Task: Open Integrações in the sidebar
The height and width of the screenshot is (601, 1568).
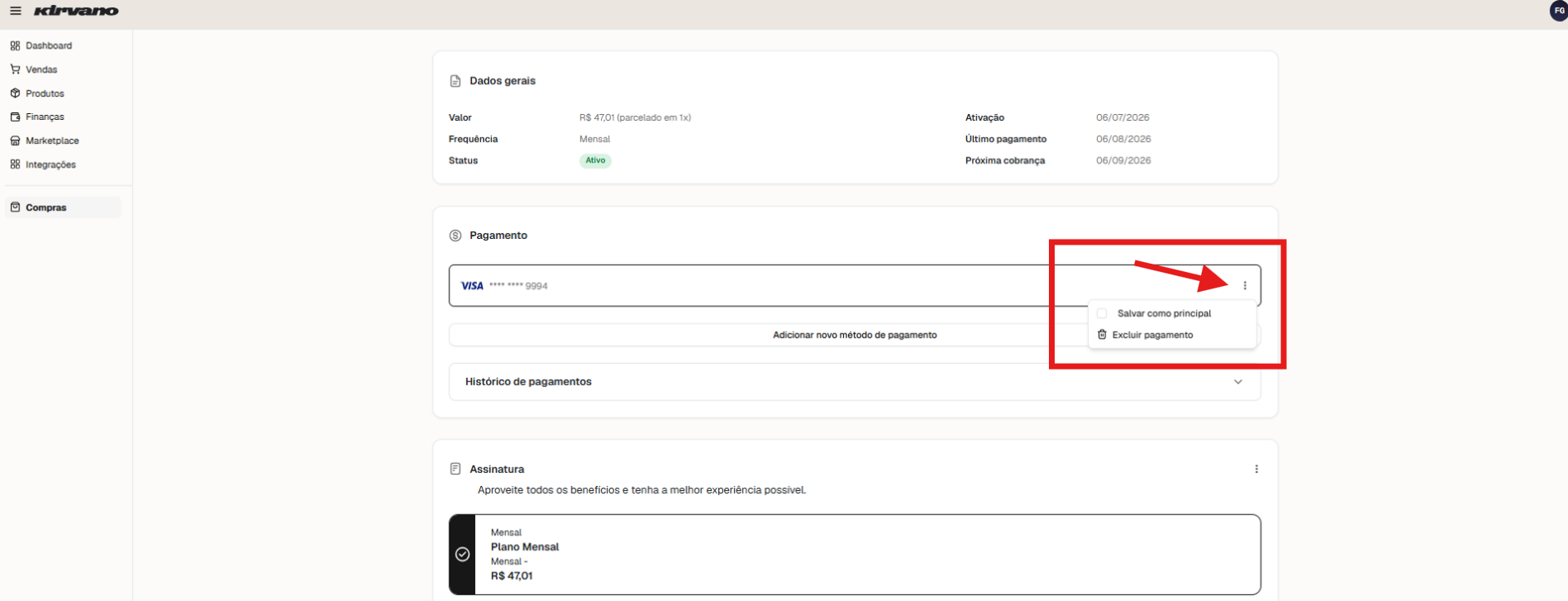Action: click(x=50, y=165)
